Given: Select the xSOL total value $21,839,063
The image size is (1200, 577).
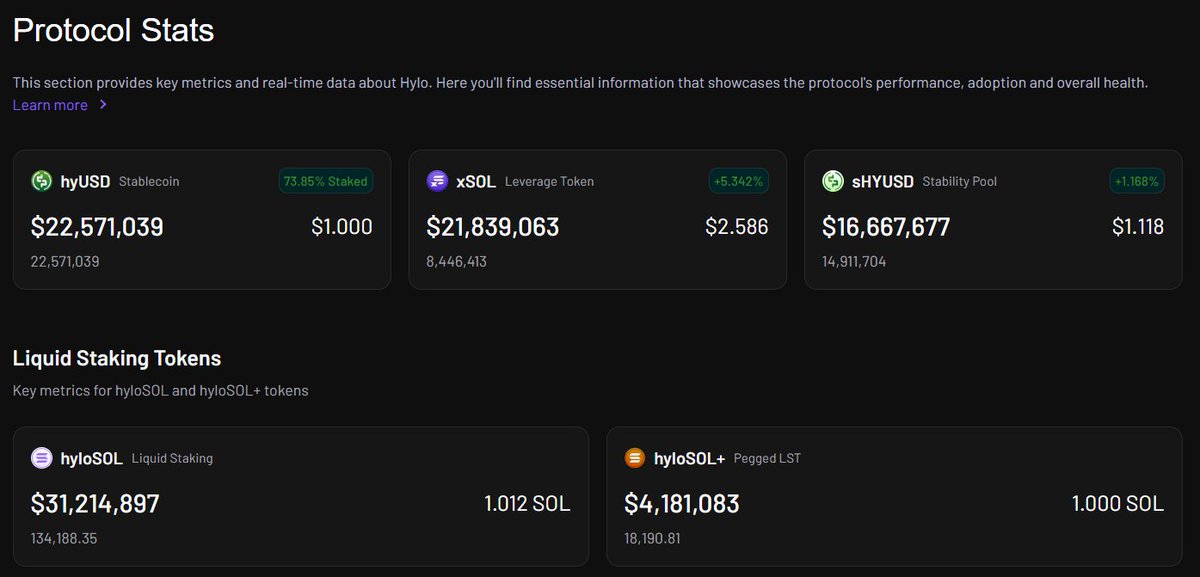Looking at the screenshot, I should tap(492, 227).
